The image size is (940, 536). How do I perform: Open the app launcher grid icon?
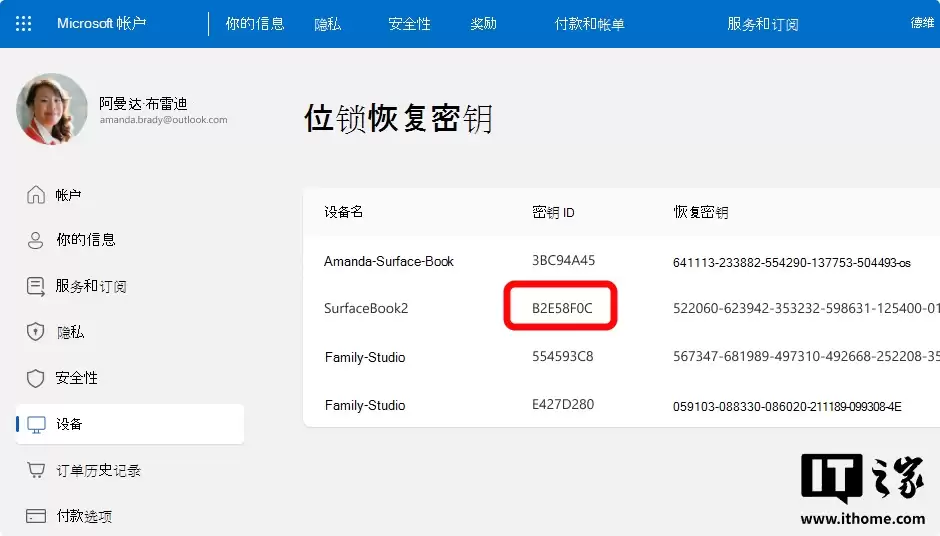click(23, 23)
